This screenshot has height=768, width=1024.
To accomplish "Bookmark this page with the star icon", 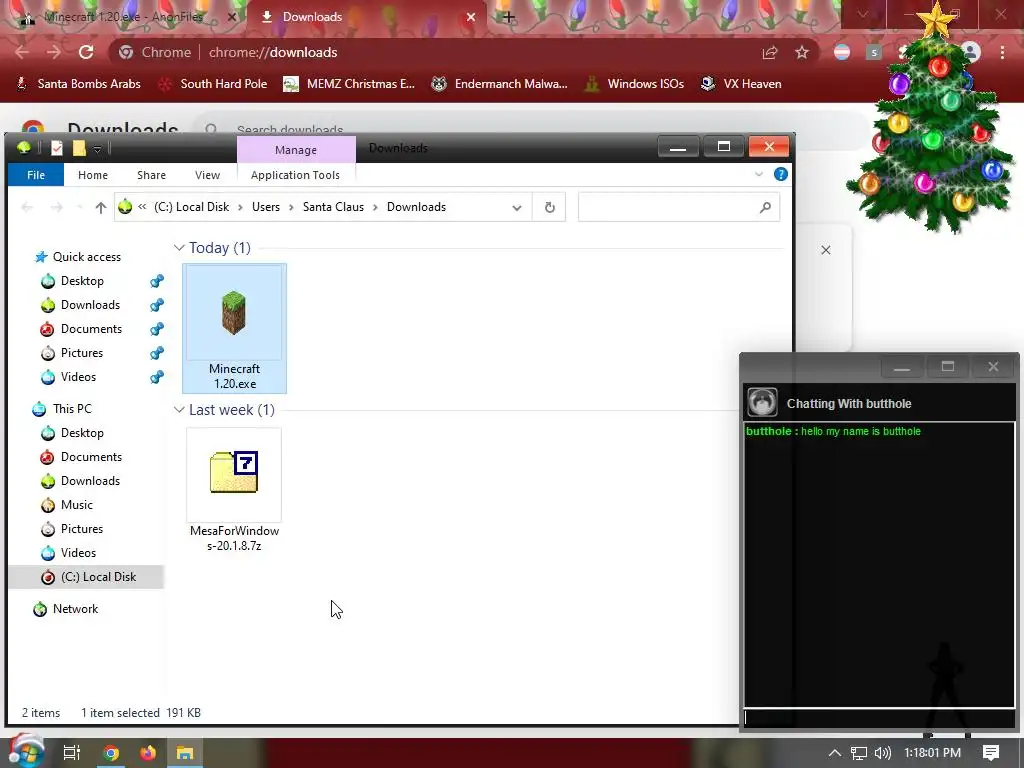I will click(x=802, y=52).
